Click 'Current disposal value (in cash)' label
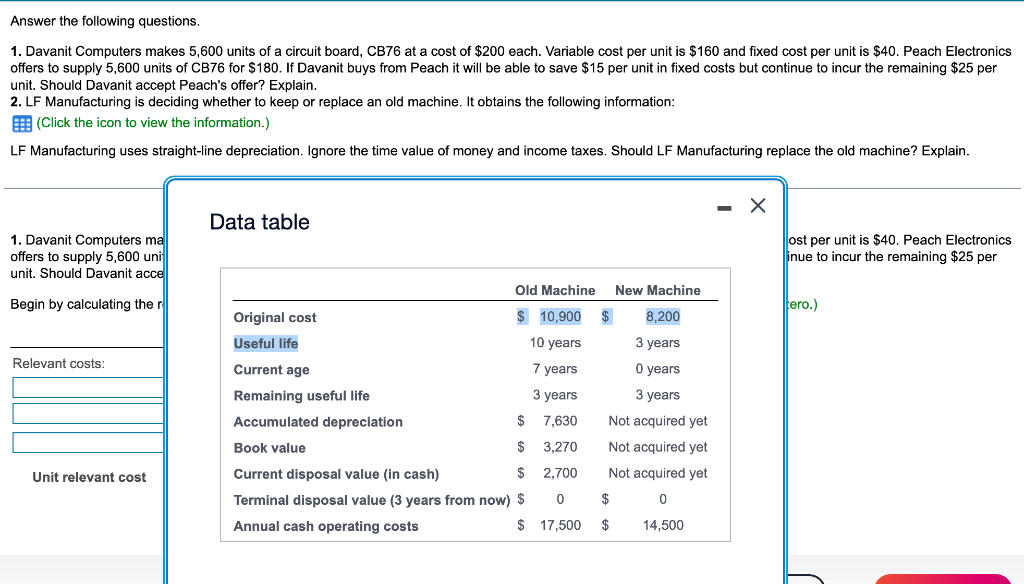The width and height of the screenshot is (1024, 584). [336, 474]
